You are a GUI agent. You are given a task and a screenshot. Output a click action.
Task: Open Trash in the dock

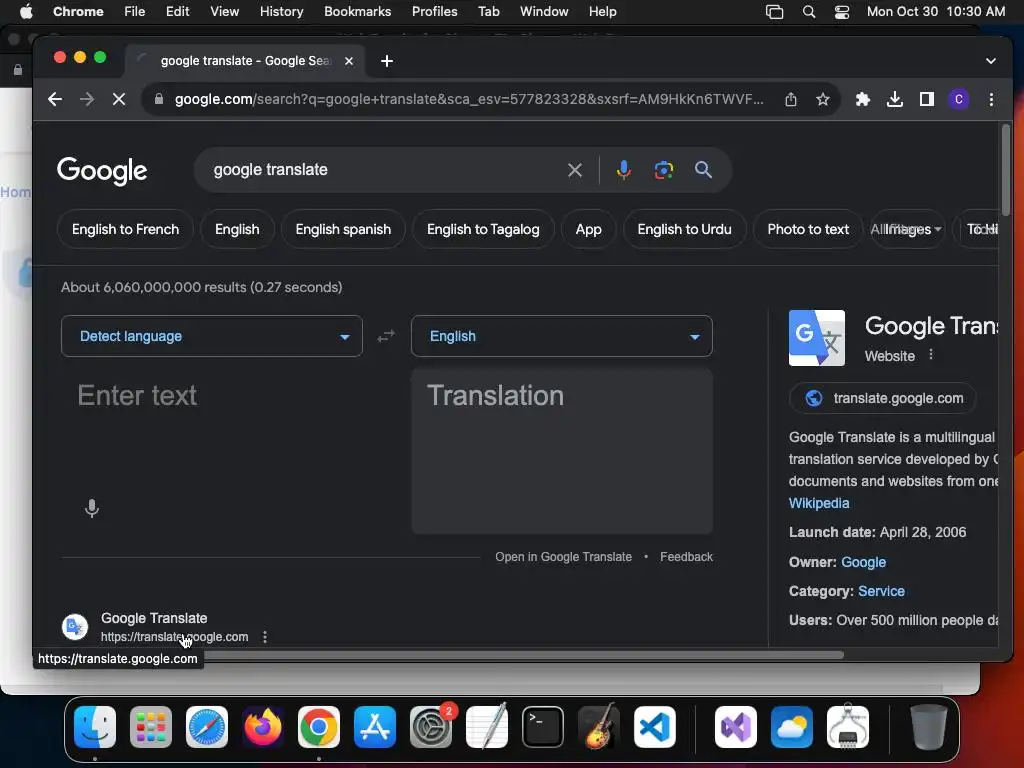click(928, 727)
